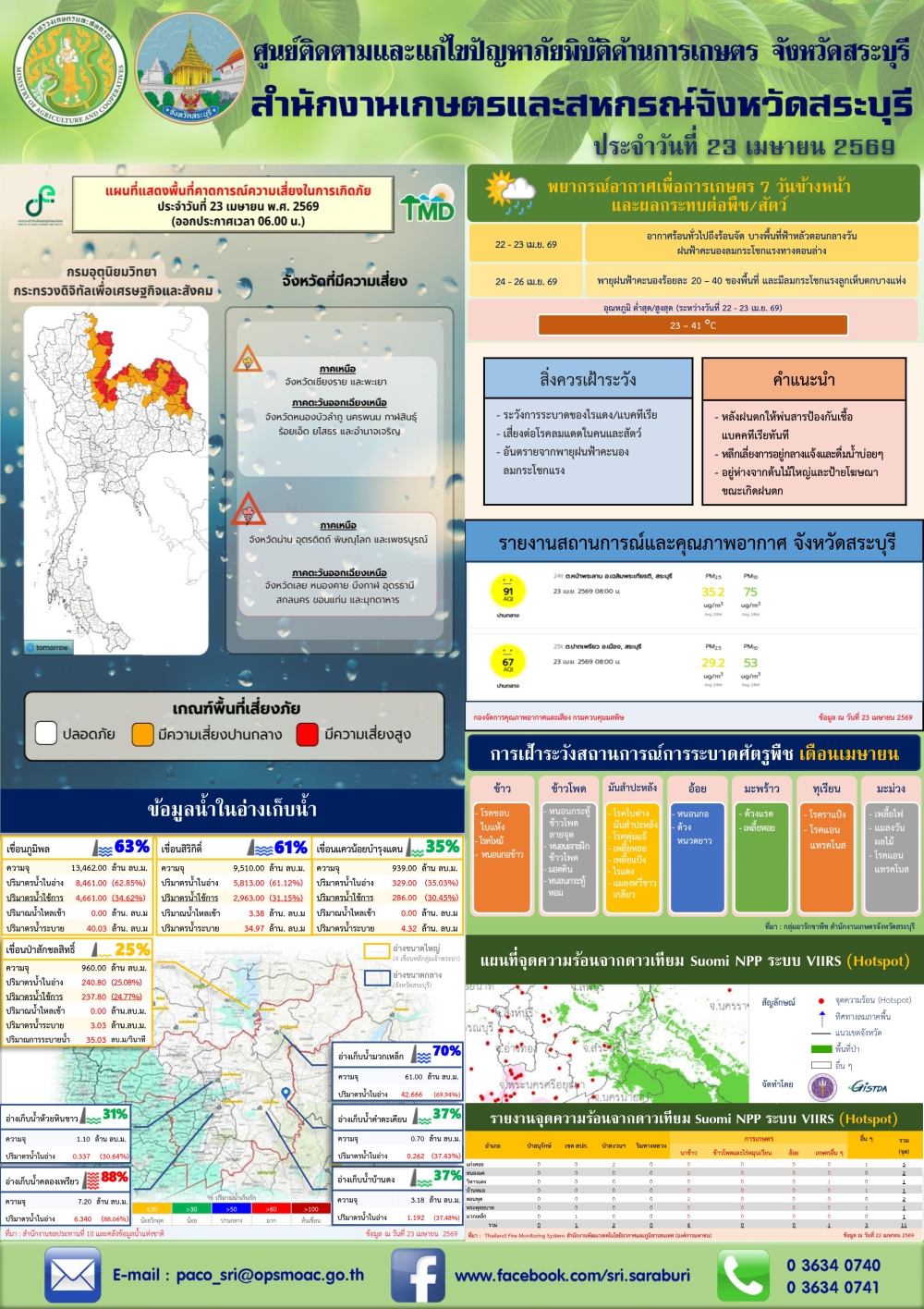Click the Saraburi province temple emblem

click(x=191, y=70)
